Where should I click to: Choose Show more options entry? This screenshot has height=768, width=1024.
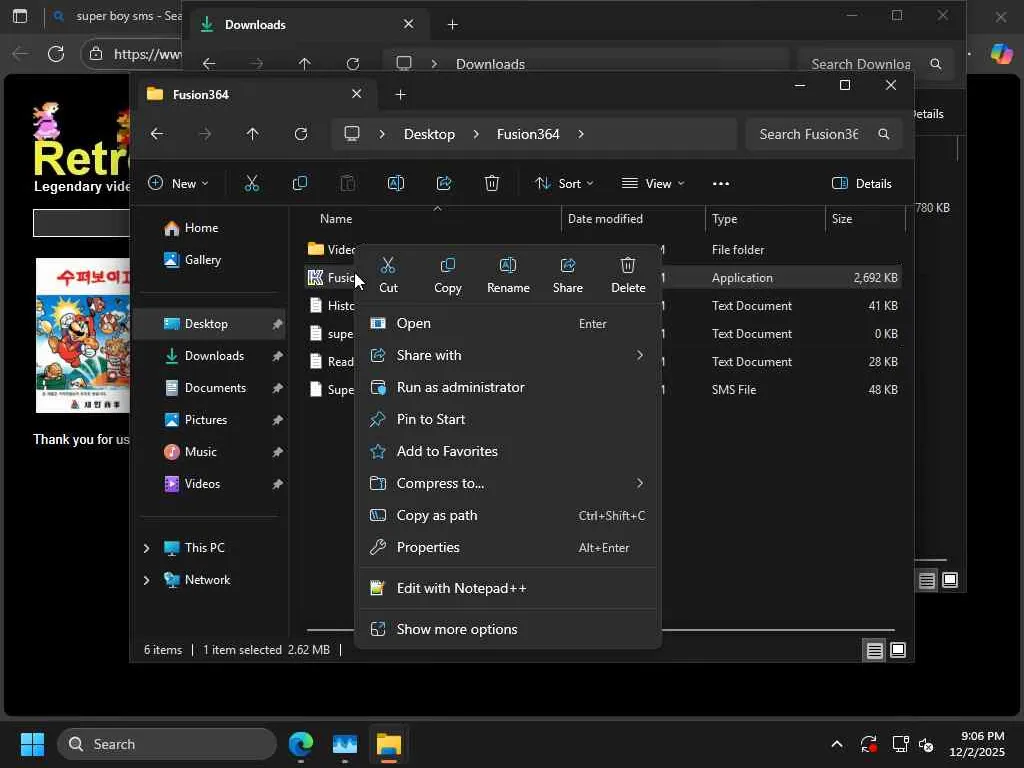pyautogui.click(x=457, y=629)
